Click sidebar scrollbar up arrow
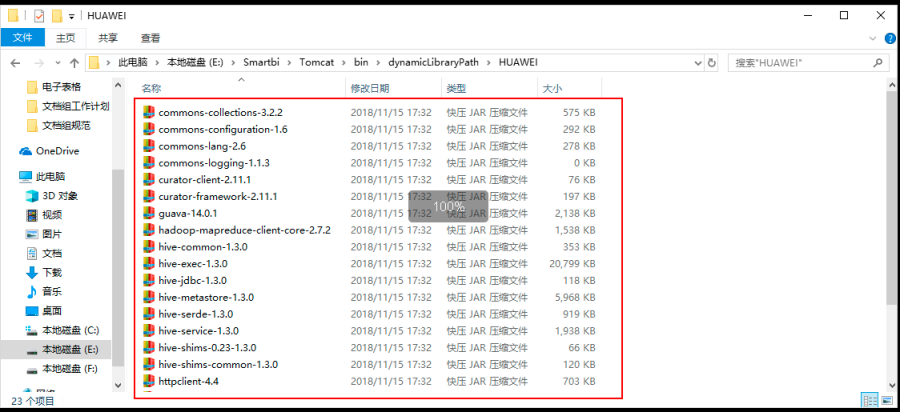The width and height of the screenshot is (900, 412). pos(118,85)
